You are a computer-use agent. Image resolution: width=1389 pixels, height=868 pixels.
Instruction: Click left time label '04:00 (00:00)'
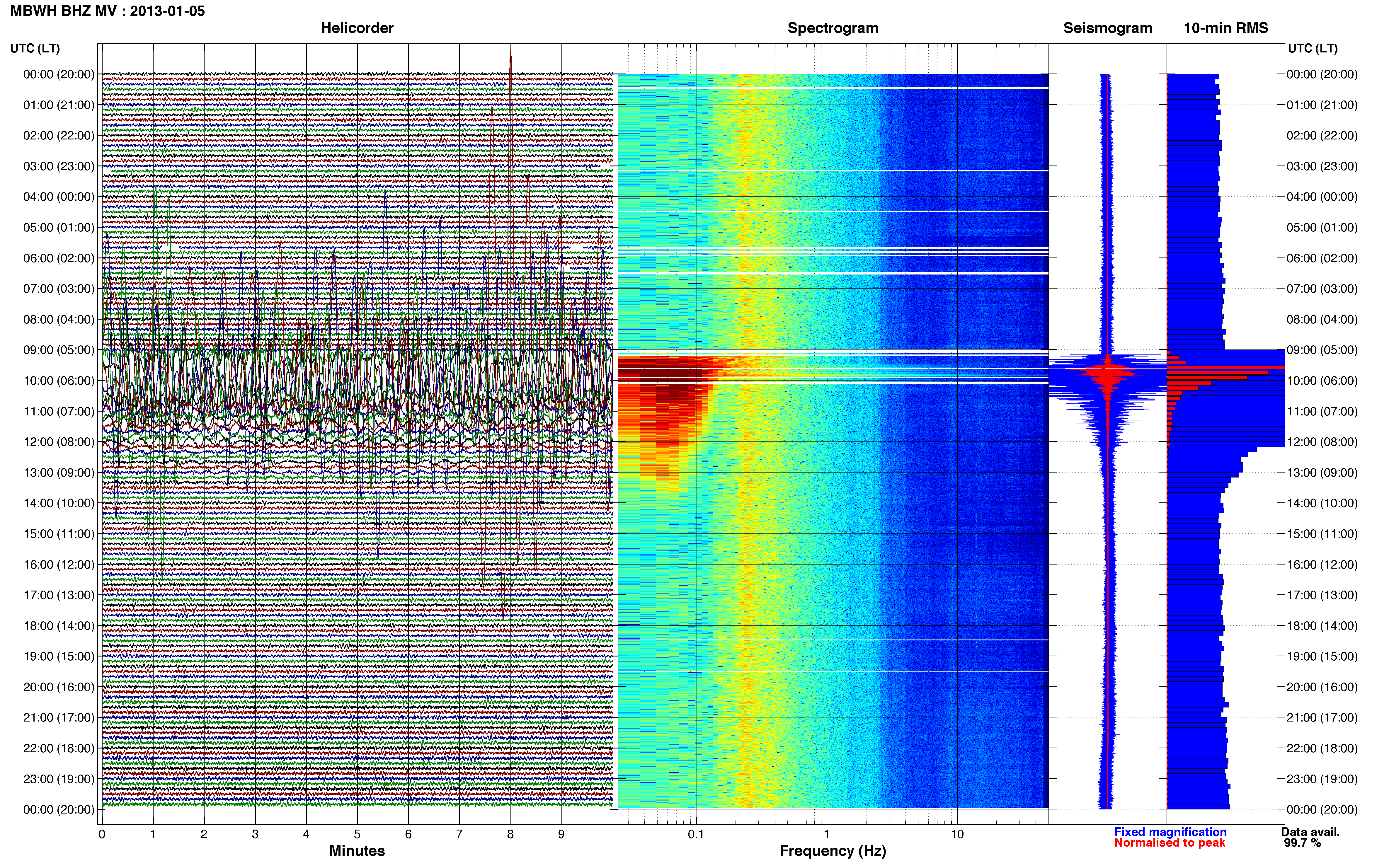pyautogui.click(x=59, y=197)
